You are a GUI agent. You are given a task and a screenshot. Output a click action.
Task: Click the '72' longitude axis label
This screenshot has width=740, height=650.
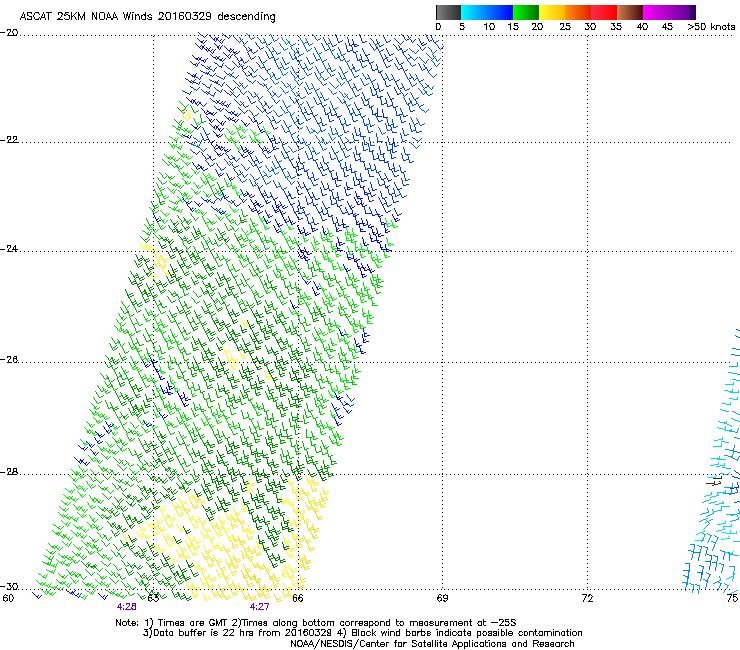click(587, 599)
